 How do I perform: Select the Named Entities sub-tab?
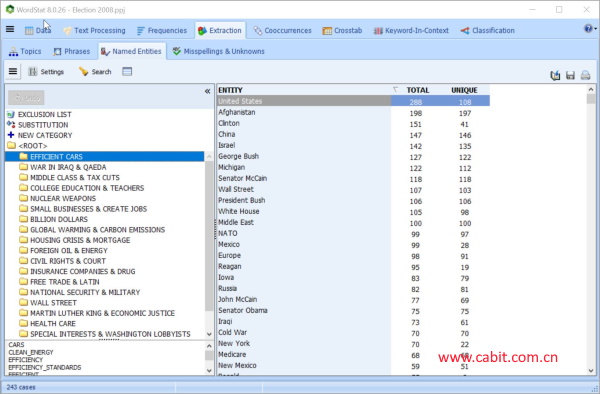point(132,51)
